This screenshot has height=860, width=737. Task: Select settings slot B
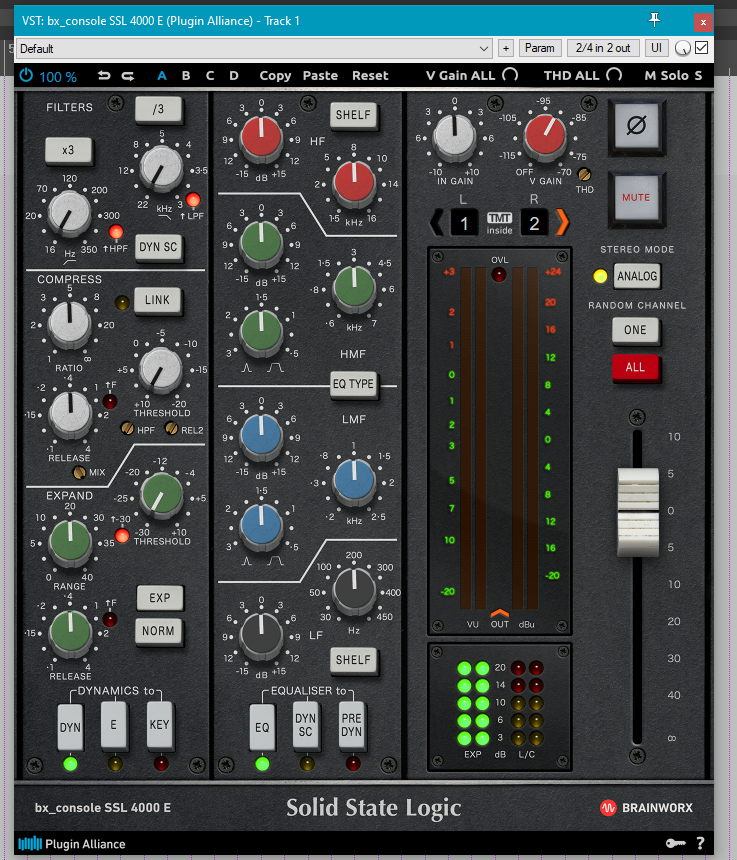[x=186, y=76]
